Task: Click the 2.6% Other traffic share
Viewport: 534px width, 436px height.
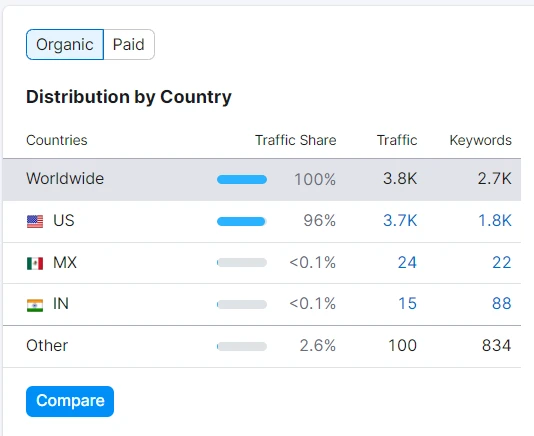Action: pos(318,346)
